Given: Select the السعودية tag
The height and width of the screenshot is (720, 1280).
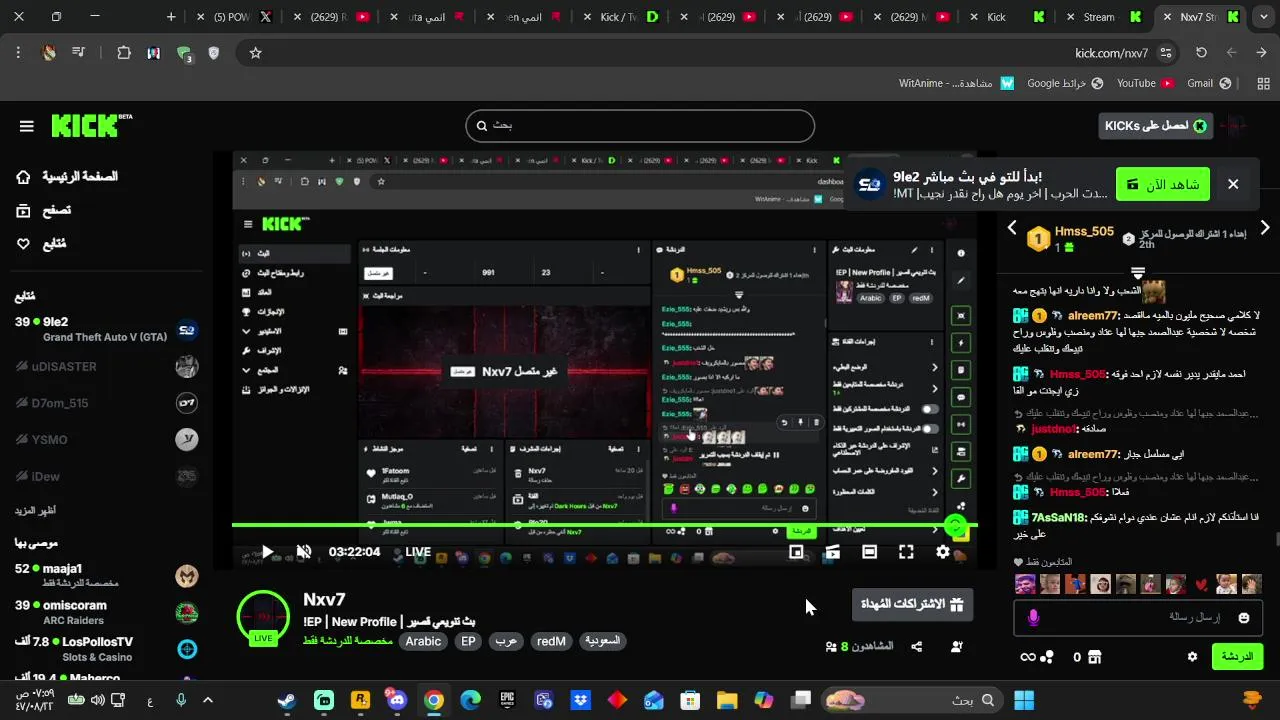Looking at the screenshot, I should (603, 641).
